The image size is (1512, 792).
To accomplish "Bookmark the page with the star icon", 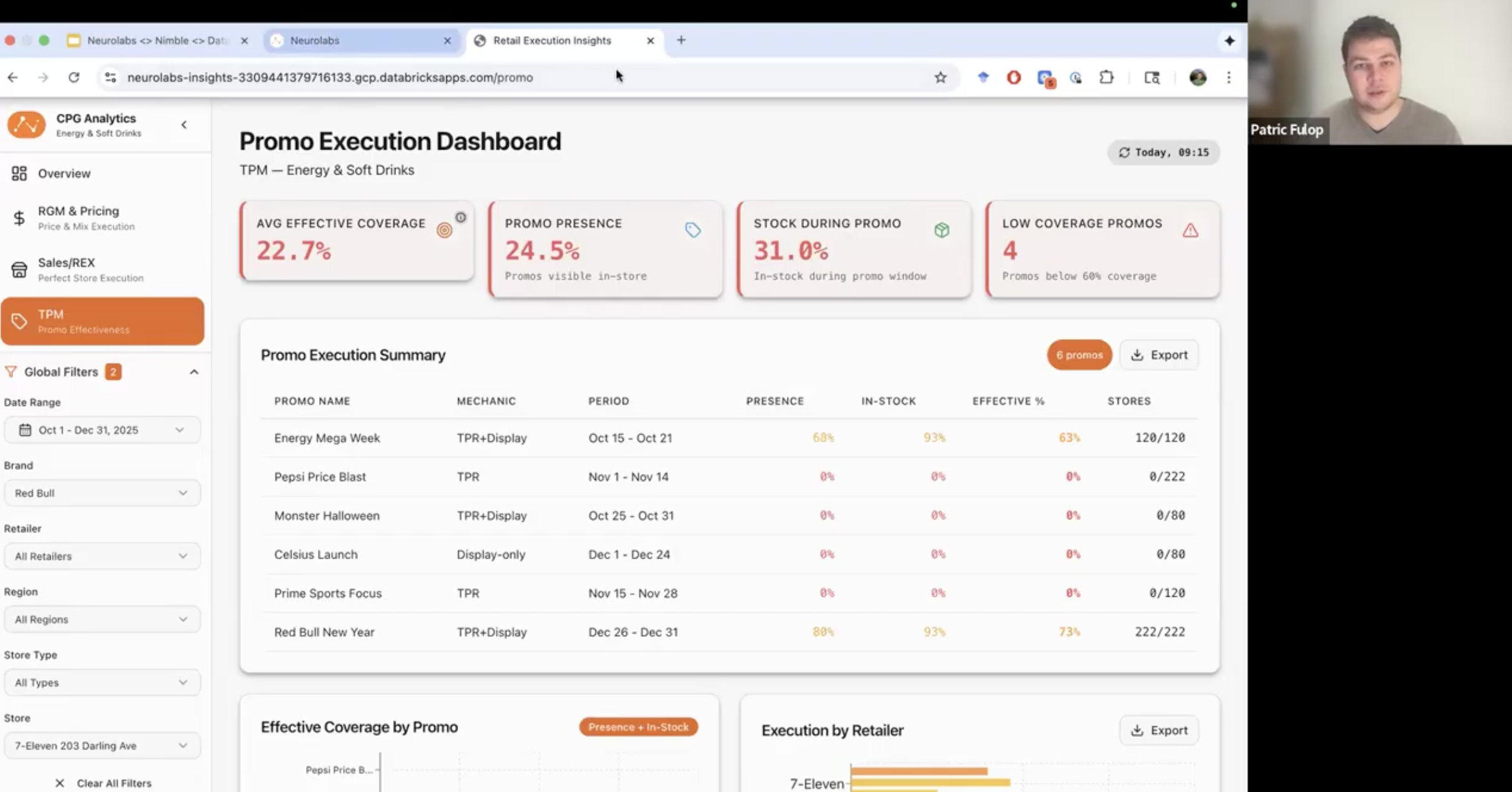I will coord(940,78).
